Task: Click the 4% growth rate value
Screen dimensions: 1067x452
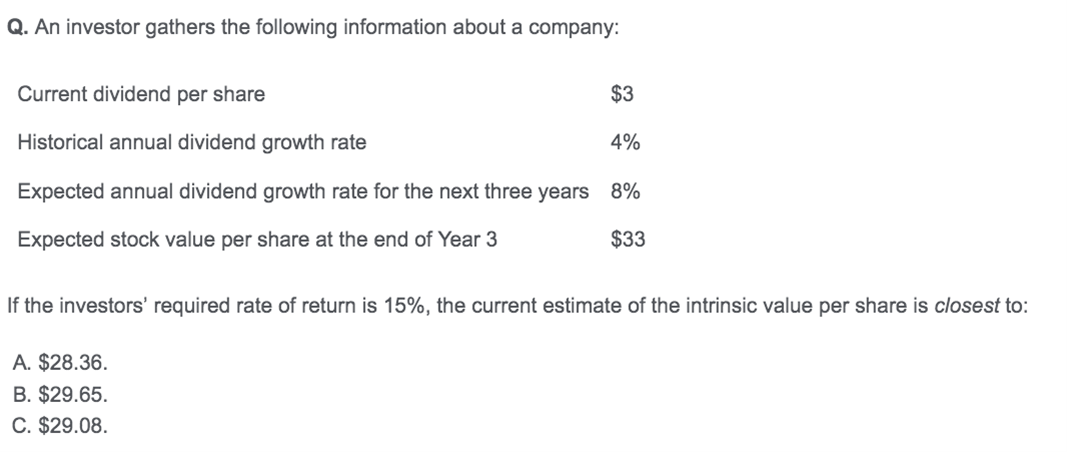Action: click(625, 143)
